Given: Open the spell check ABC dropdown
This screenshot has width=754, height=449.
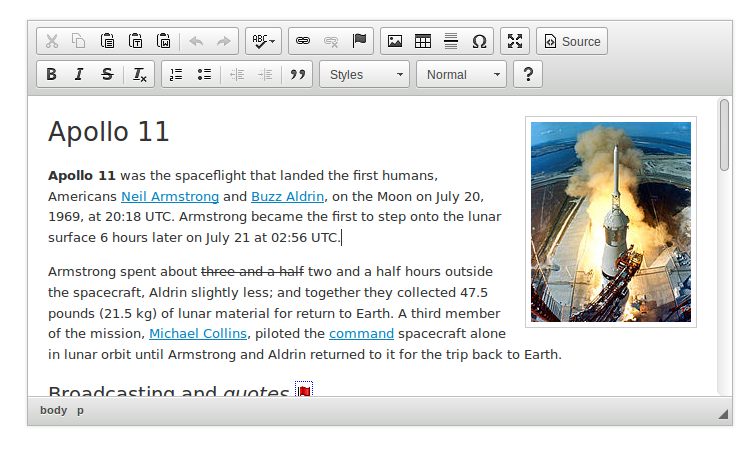Looking at the screenshot, I should (x=264, y=41).
